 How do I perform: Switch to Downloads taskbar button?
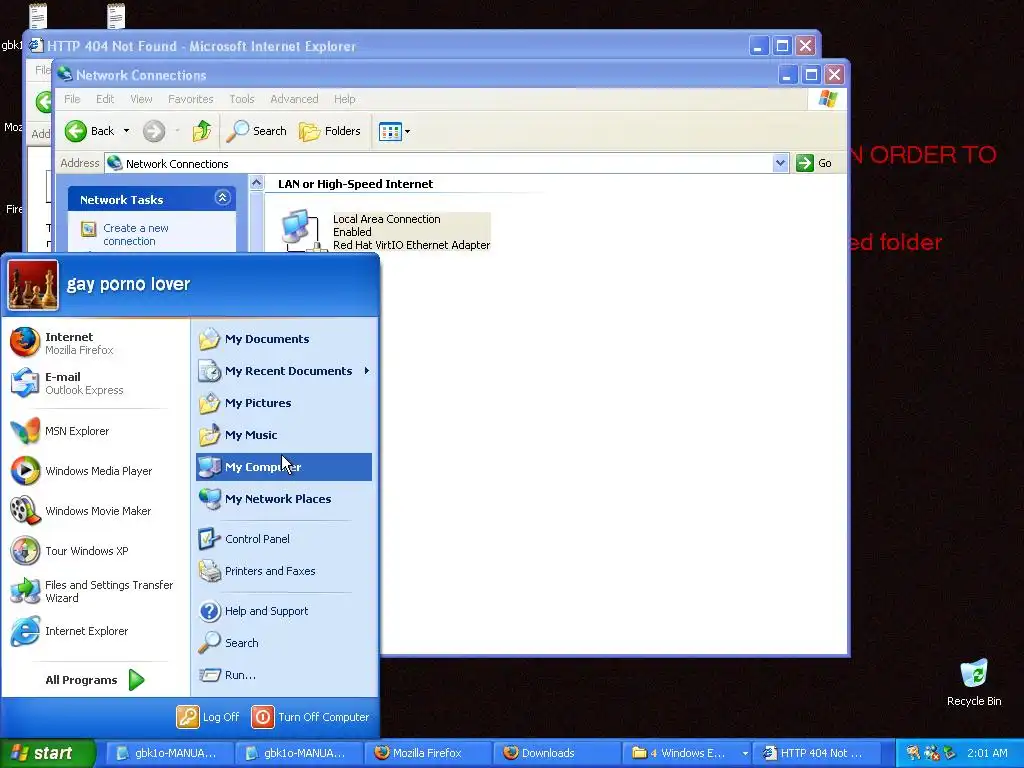[557, 753]
